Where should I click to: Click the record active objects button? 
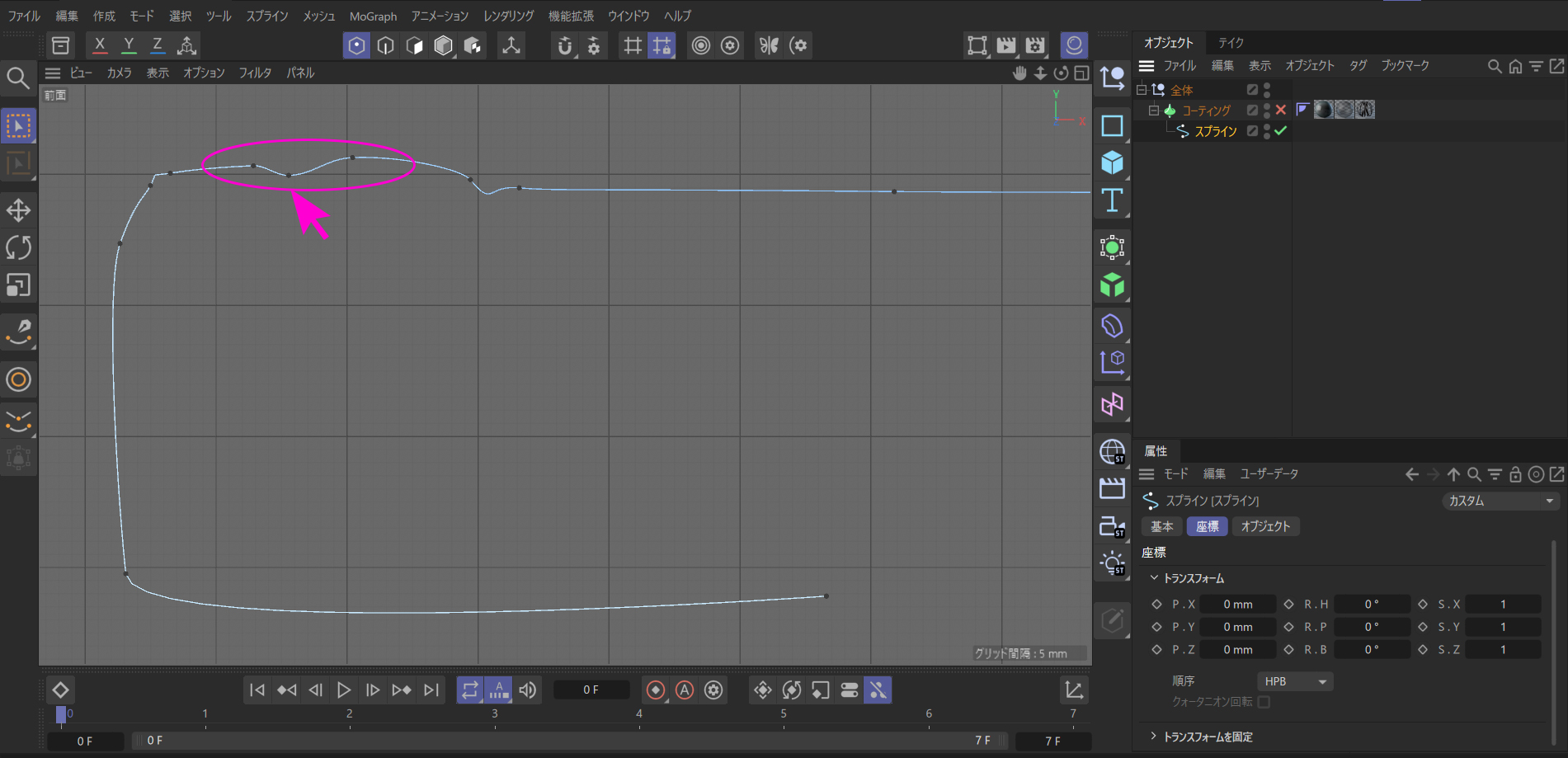point(656,690)
